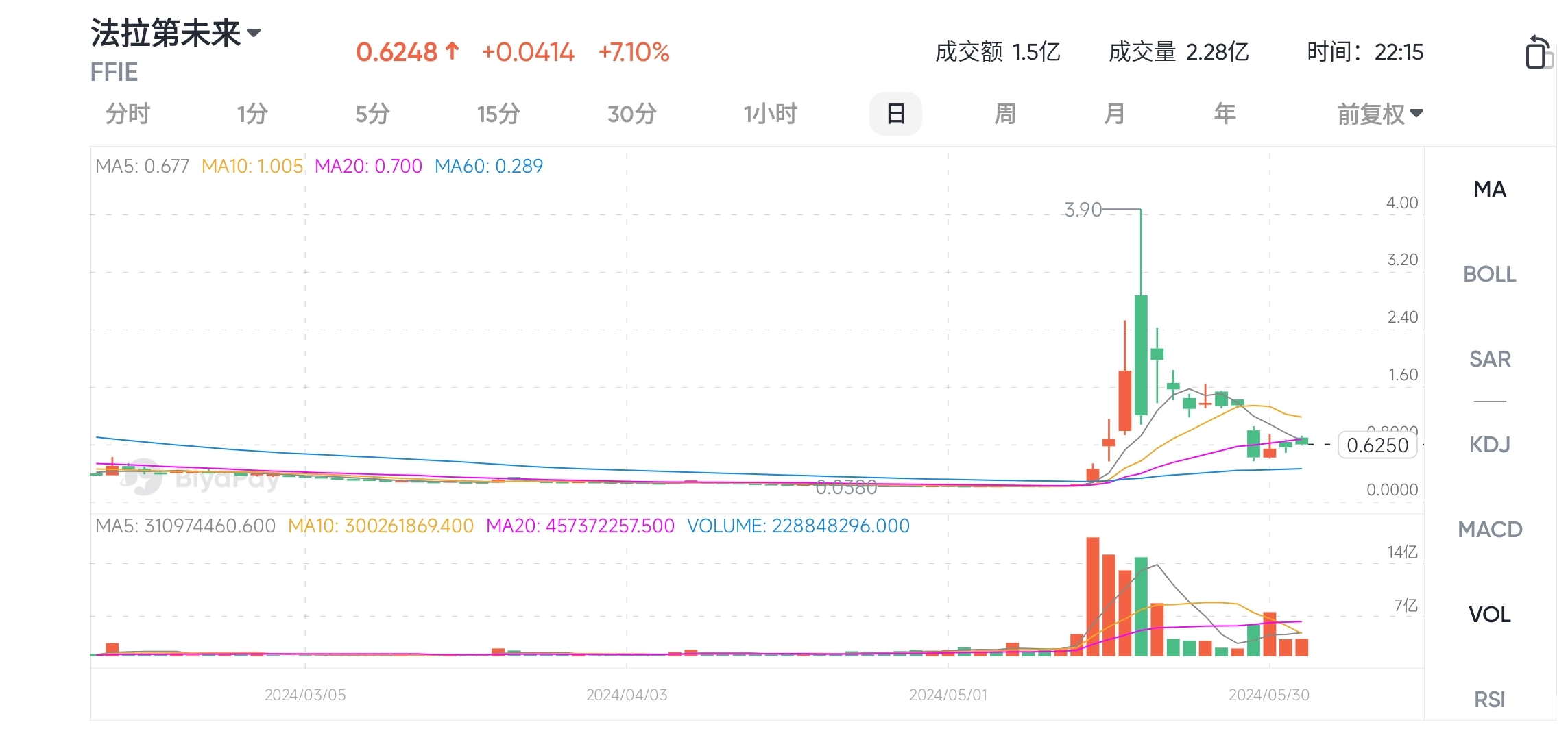The width and height of the screenshot is (1568, 740).
Task: Select the 30分 interval tab
Action: click(632, 114)
